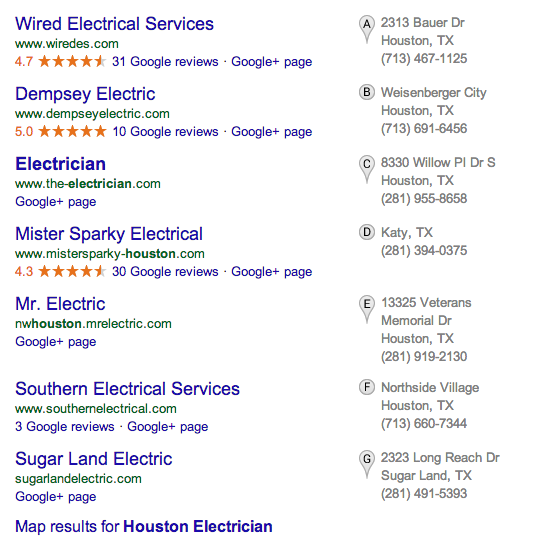
Task: Click map pin marker A
Action: (x=367, y=29)
